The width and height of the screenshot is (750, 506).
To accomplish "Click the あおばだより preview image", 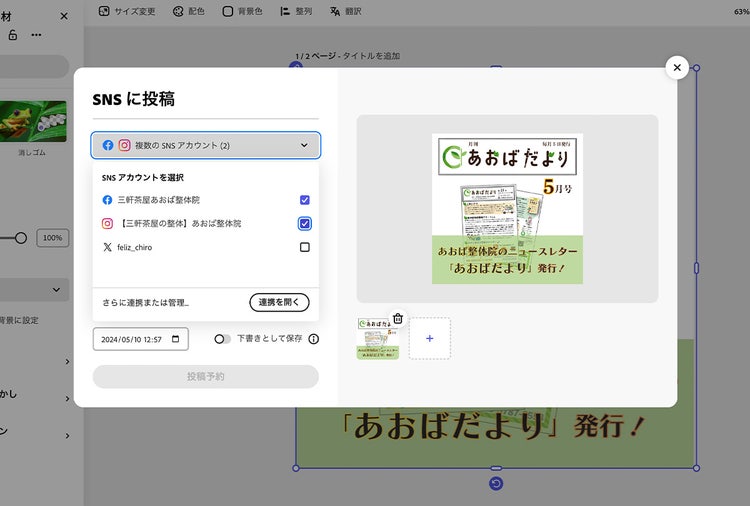I will click(507, 209).
